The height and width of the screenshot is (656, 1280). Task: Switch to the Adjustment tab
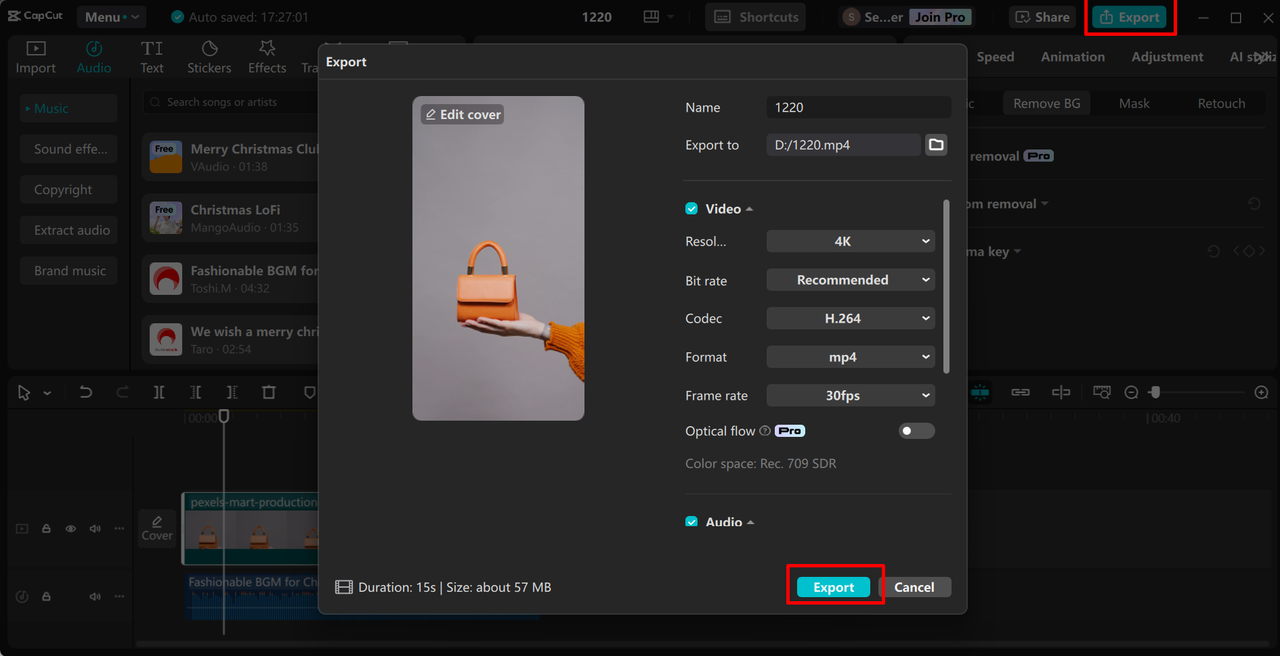[x=1167, y=57]
